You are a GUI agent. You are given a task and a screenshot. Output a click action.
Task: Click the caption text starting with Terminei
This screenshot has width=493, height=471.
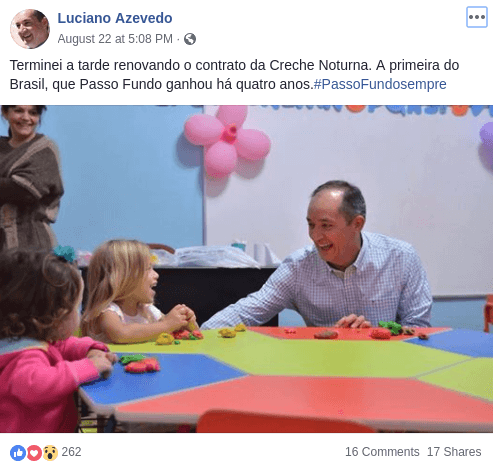pyautogui.click(x=234, y=75)
